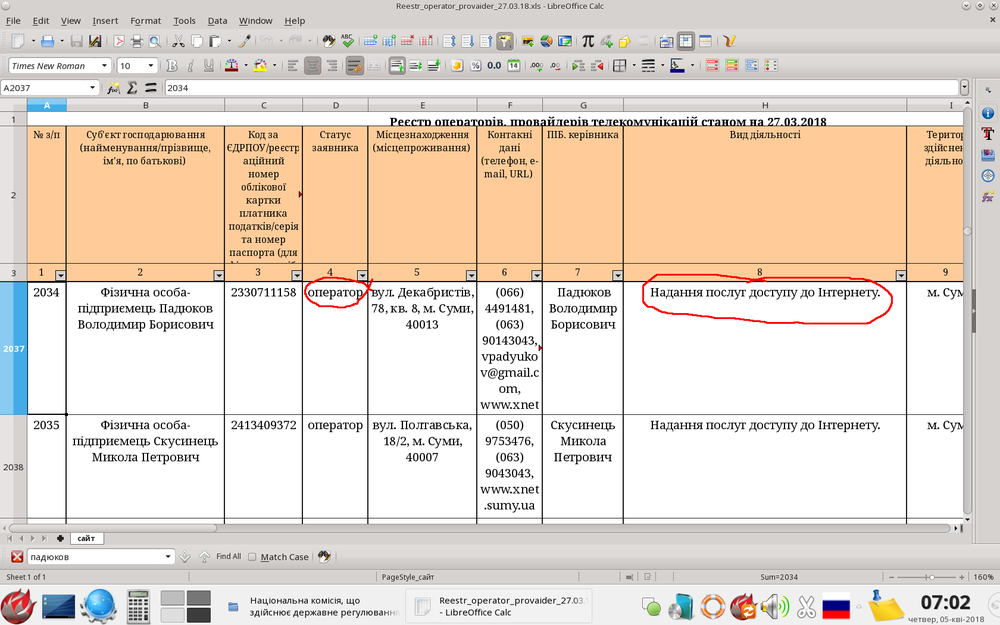Apply bold formatting
The width and height of the screenshot is (1000, 625).
pyautogui.click(x=171, y=66)
